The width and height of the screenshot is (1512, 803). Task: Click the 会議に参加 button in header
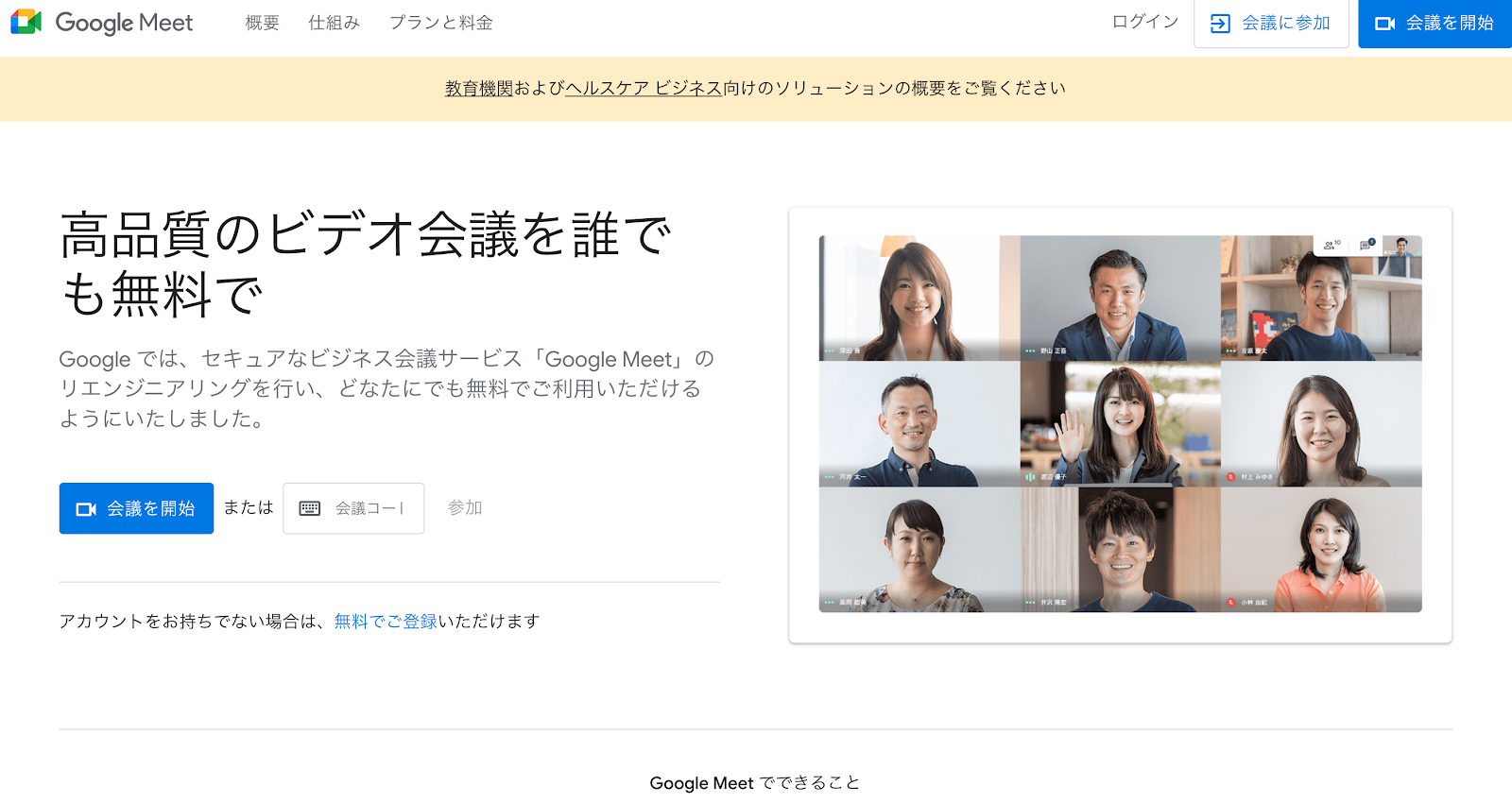[x=1271, y=23]
